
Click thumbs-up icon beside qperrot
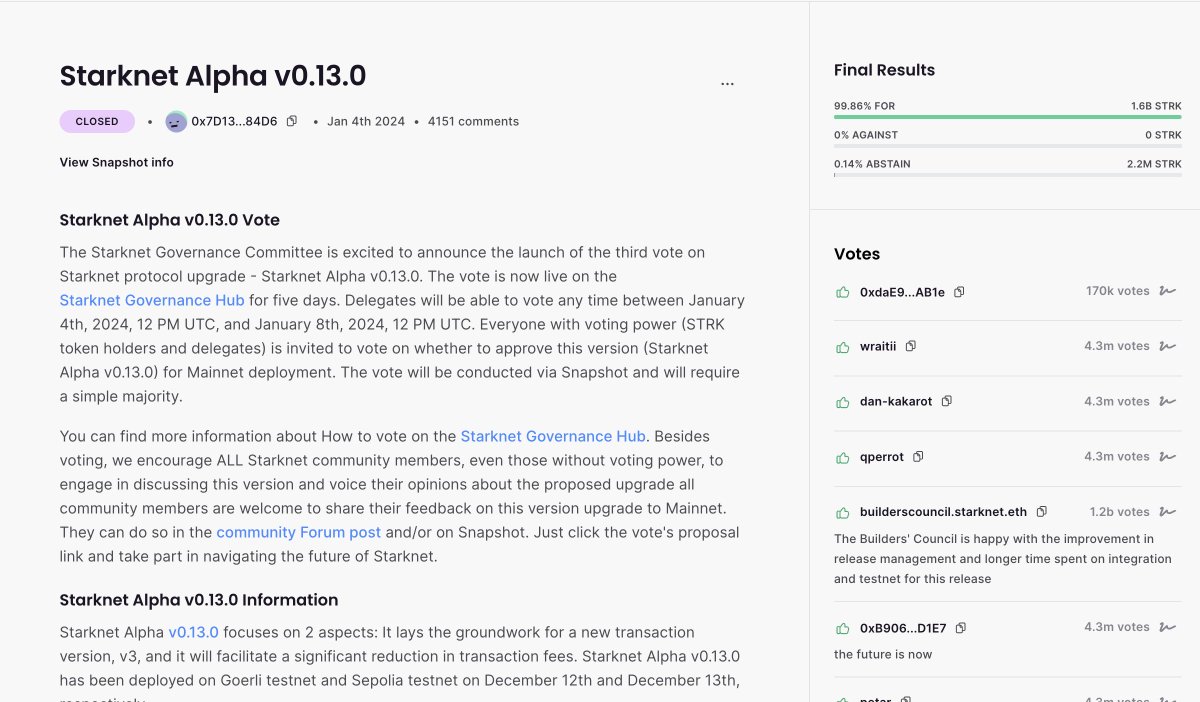842,457
